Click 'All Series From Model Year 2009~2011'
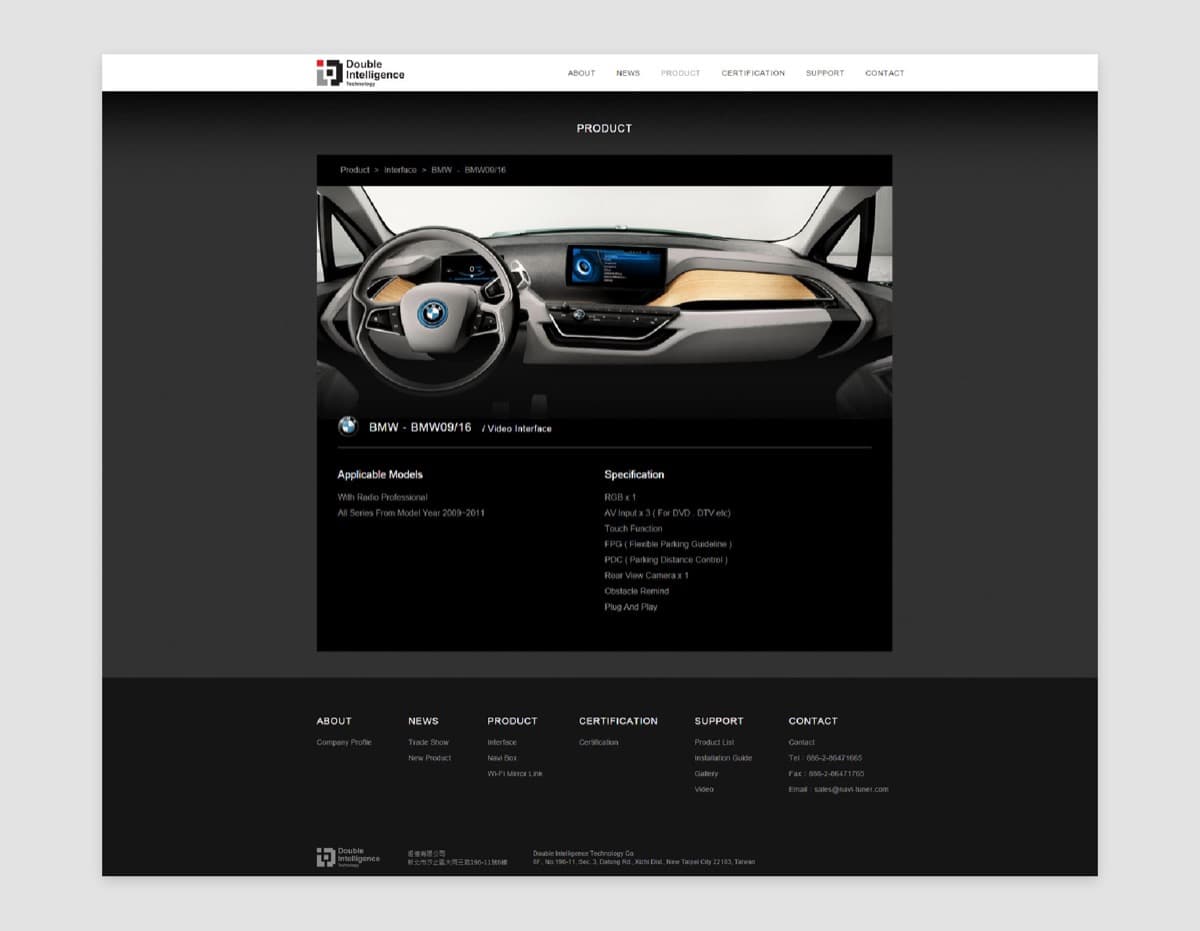Screen dimensions: 1200x931 coord(411,513)
